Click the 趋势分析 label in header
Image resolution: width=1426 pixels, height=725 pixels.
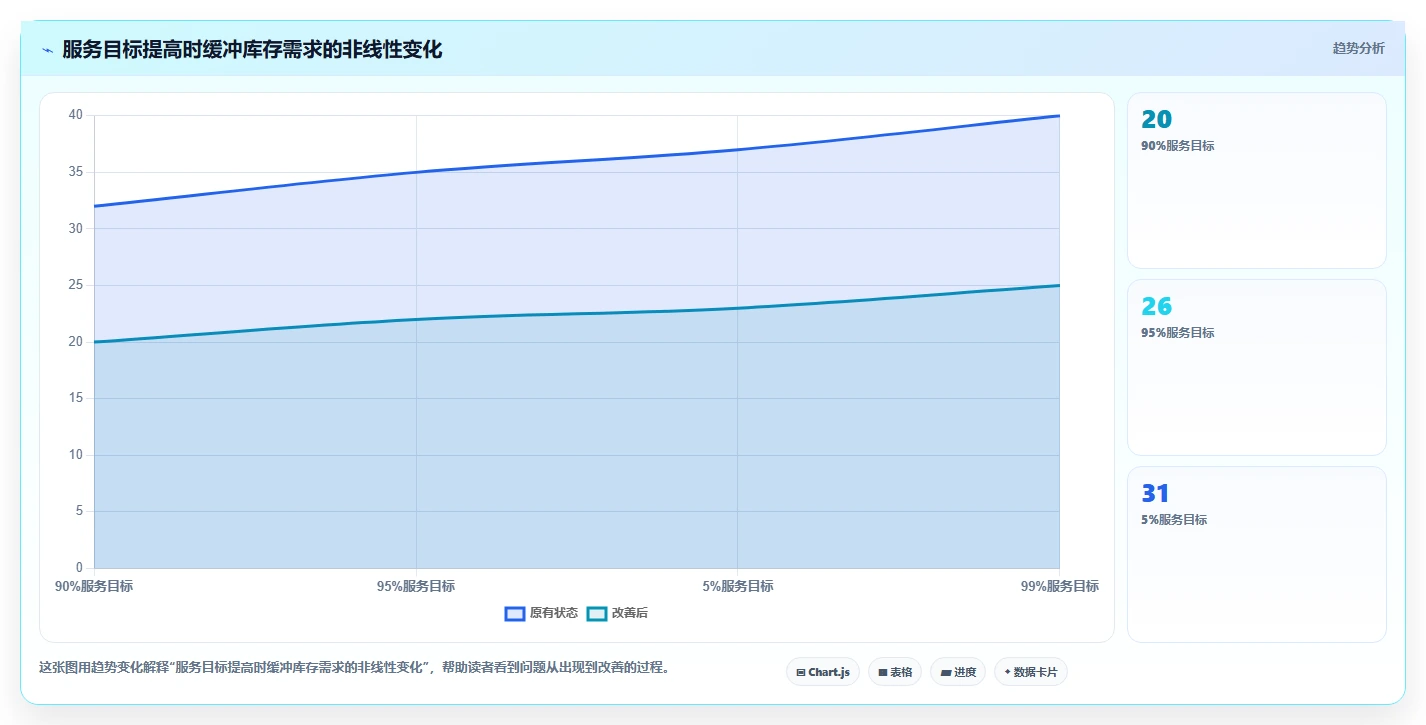[x=1358, y=48]
